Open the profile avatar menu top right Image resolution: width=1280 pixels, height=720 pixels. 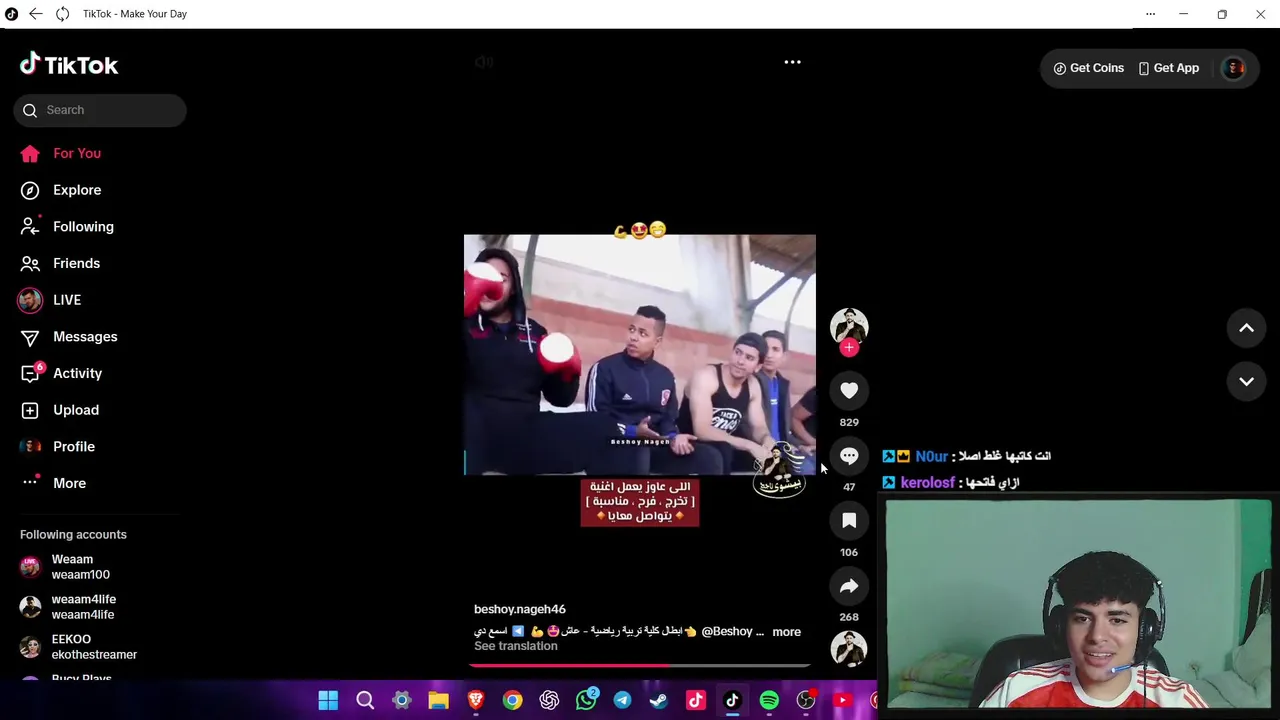click(1234, 68)
